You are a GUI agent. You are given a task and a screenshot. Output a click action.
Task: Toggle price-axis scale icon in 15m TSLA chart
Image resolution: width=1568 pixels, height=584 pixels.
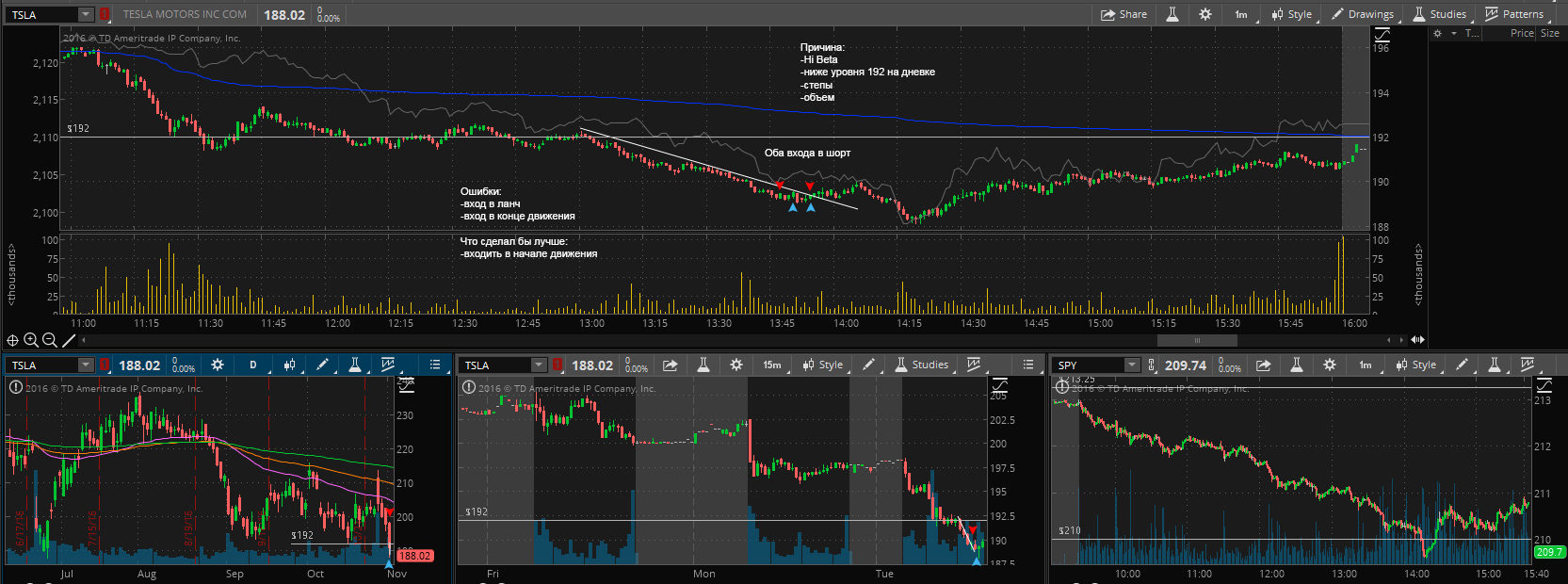pos(999,385)
